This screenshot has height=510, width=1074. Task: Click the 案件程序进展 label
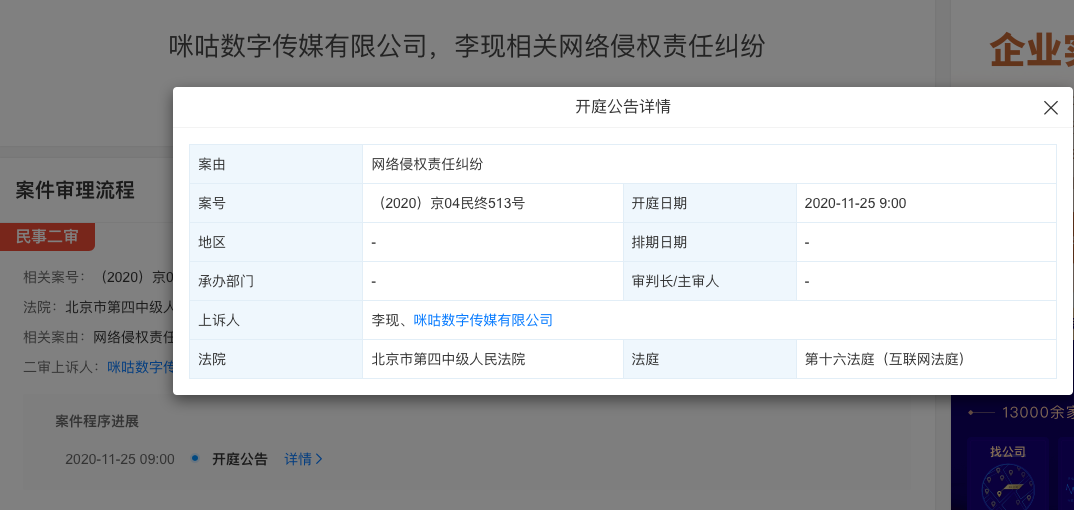97,421
